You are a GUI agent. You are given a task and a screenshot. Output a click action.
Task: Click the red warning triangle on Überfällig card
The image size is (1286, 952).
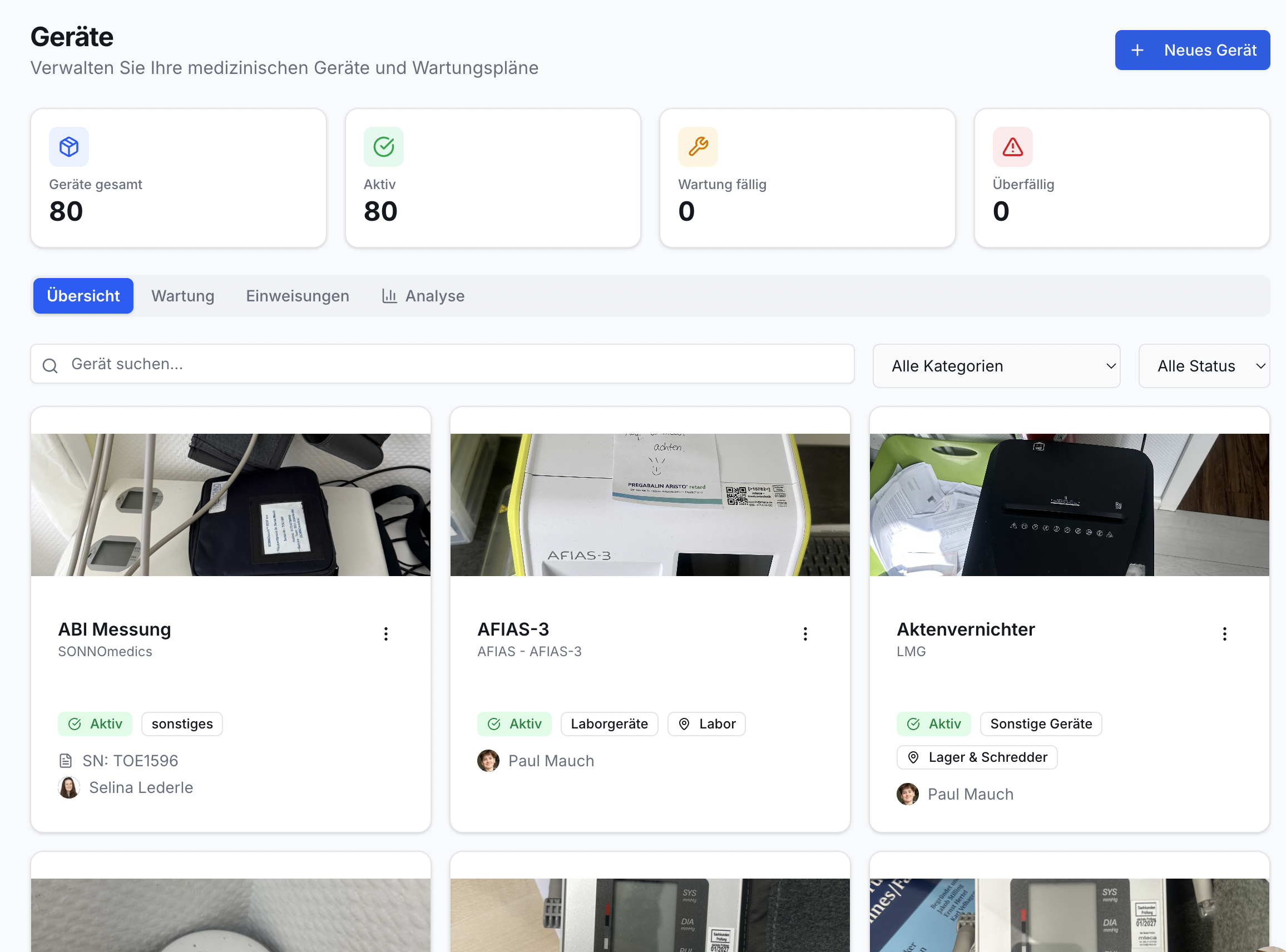(1012, 147)
